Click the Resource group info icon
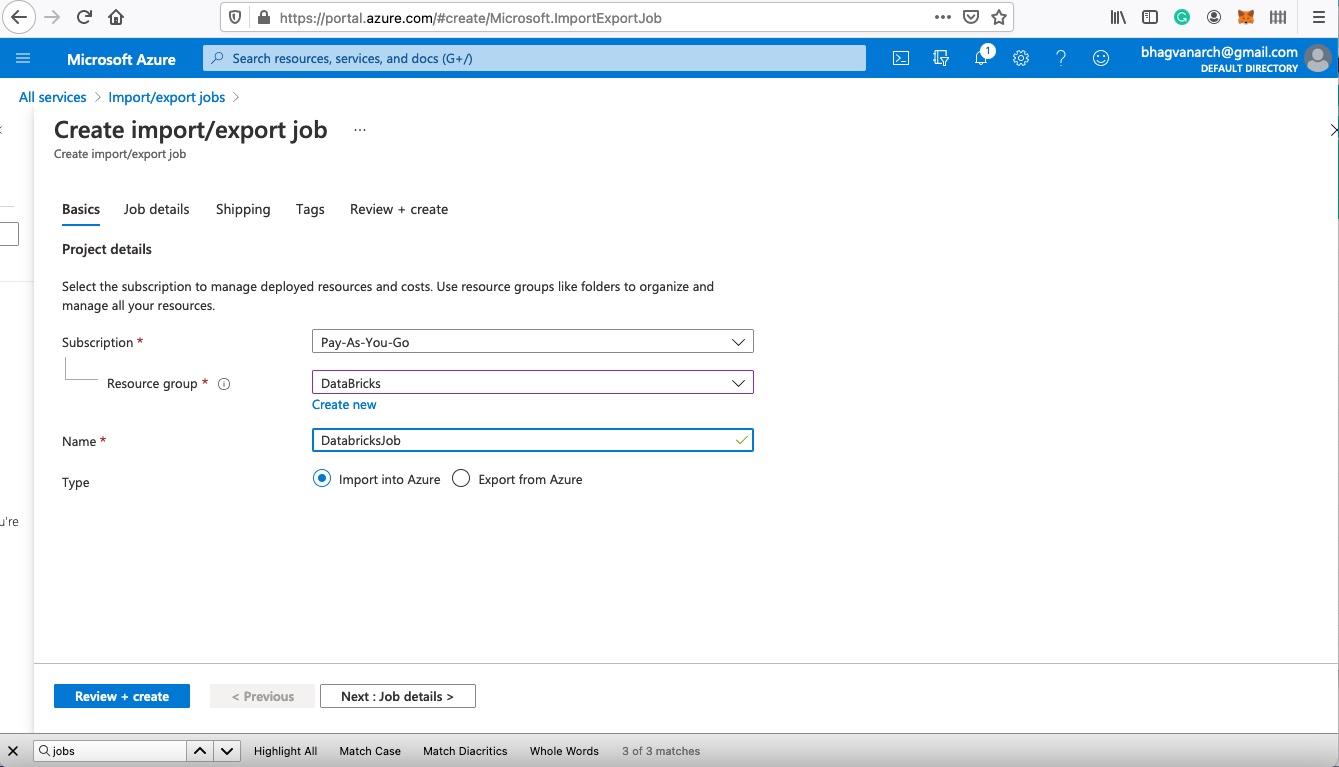The height and width of the screenshot is (767, 1339). click(224, 384)
